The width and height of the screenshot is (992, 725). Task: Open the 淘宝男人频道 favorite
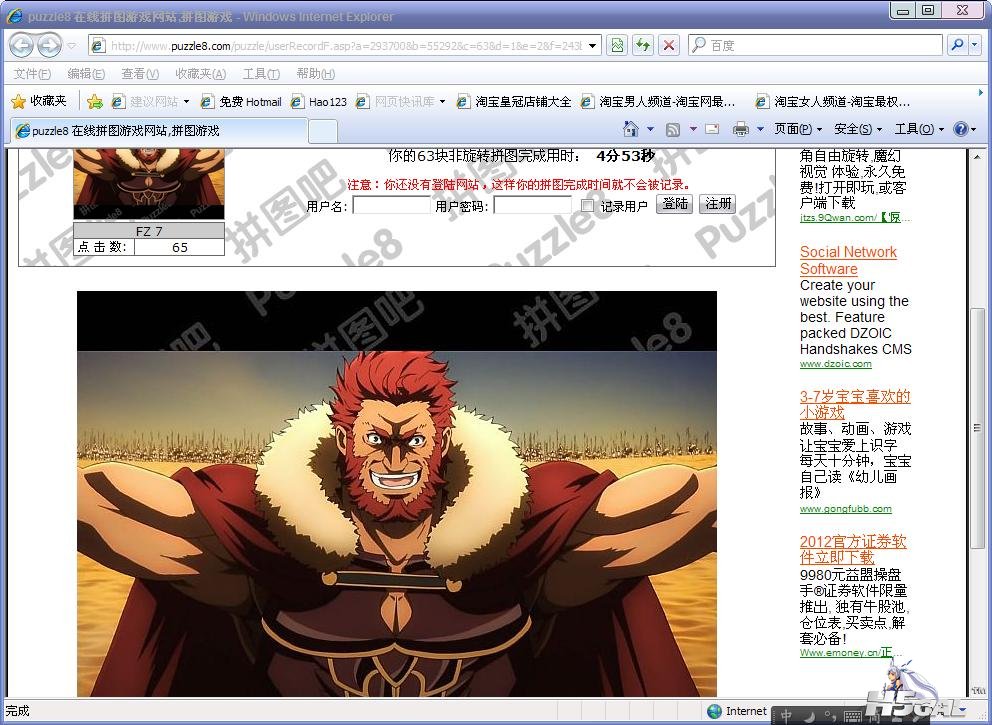click(659, 101)
